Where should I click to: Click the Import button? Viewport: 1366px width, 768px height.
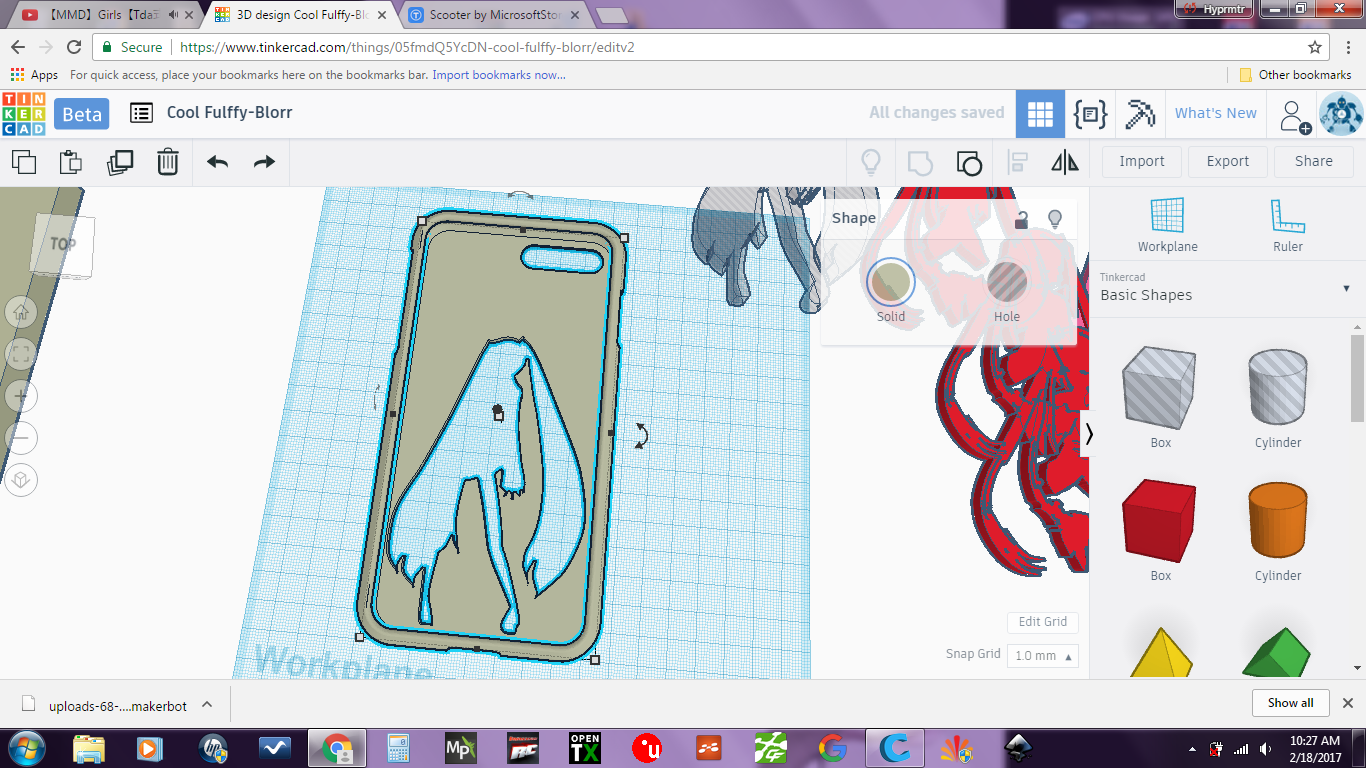click(x=1142, y=162)
